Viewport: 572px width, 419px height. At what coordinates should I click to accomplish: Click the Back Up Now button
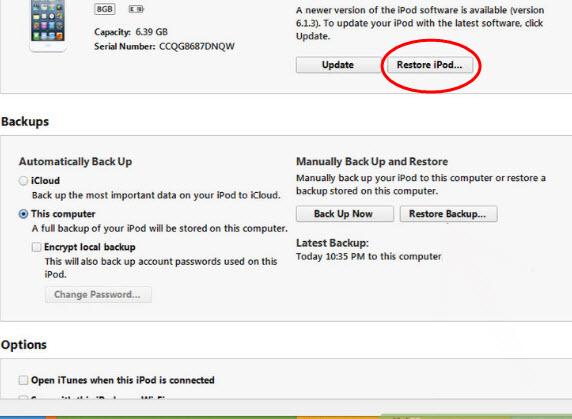click(x=344, y=214)
